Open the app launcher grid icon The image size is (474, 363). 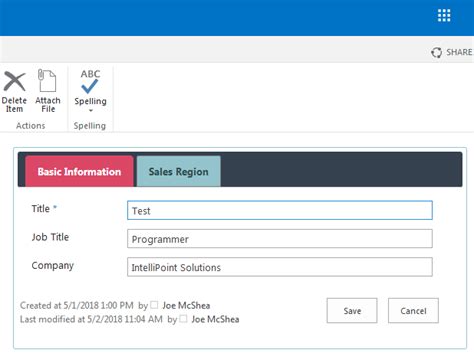[x=444, y=15]
